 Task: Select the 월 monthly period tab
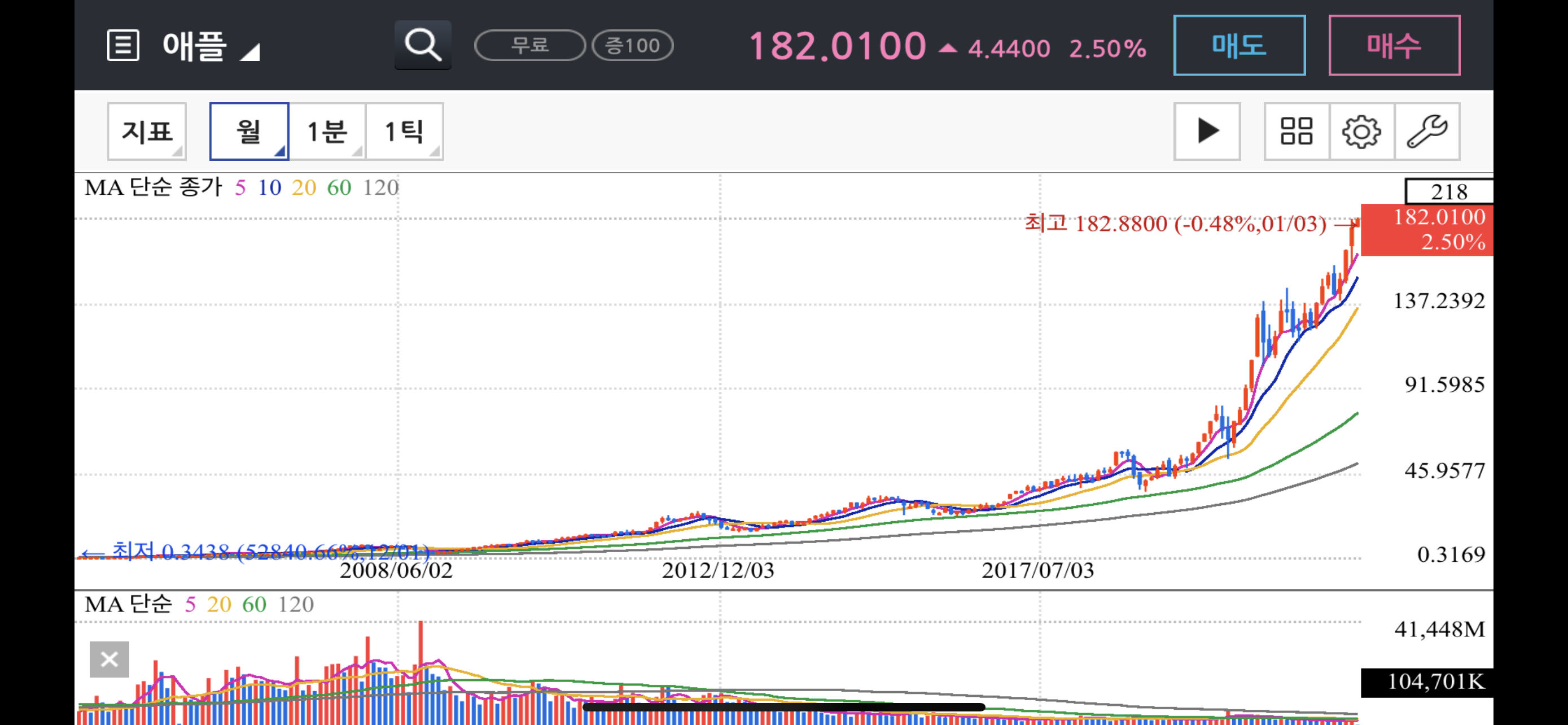coord(248,132)
